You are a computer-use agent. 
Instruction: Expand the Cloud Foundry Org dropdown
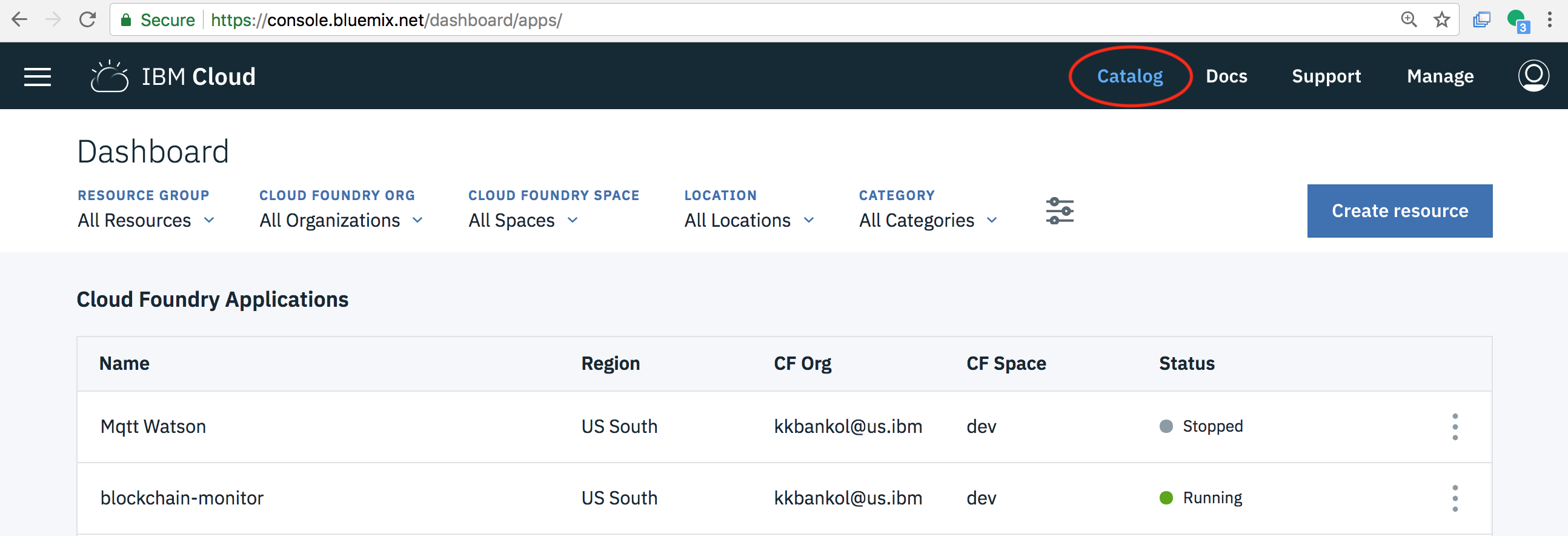341,220
